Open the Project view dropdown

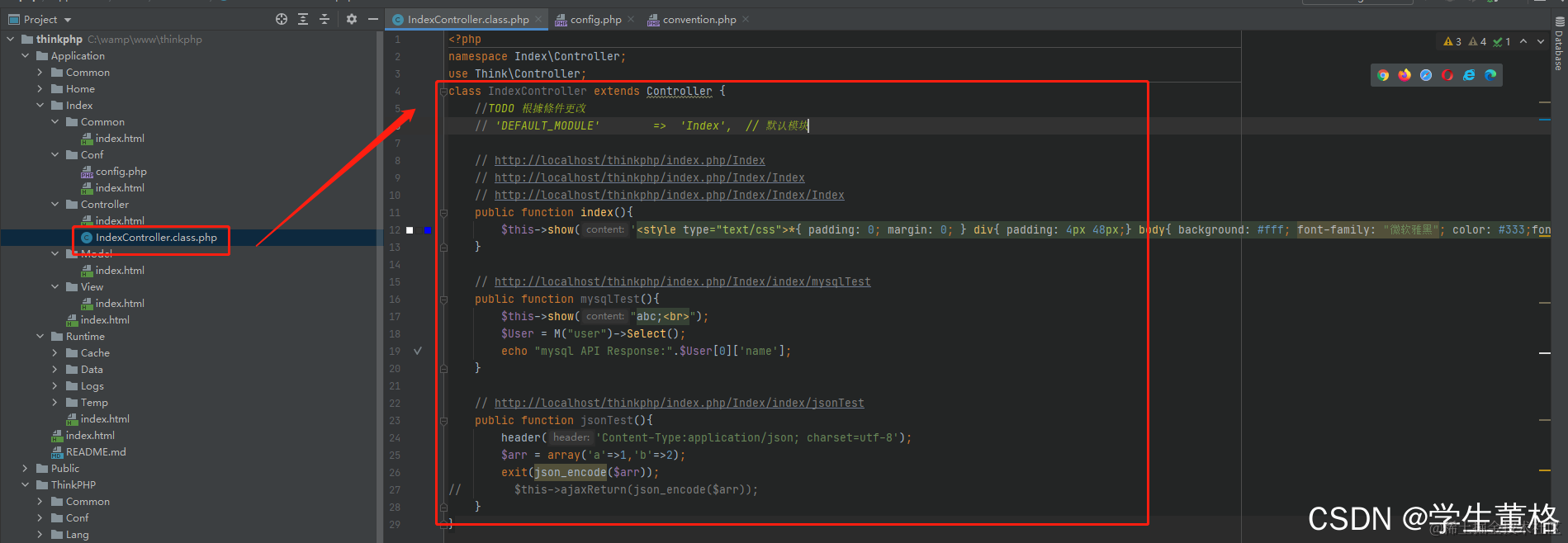pos(68,19)
